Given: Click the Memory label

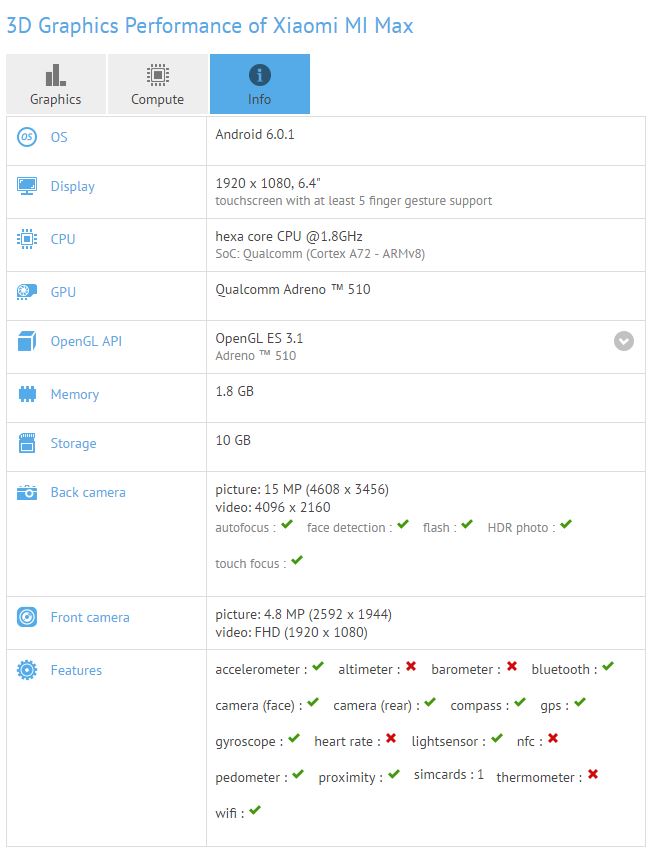Looking at the screenshot, I should tap(75, 394).
